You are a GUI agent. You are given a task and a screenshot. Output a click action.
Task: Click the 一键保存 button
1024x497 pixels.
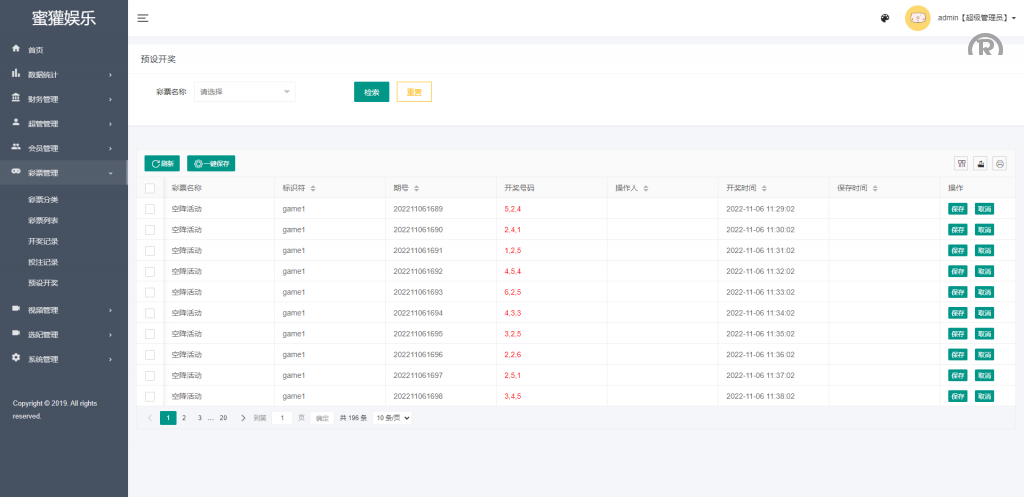[211, 163]
